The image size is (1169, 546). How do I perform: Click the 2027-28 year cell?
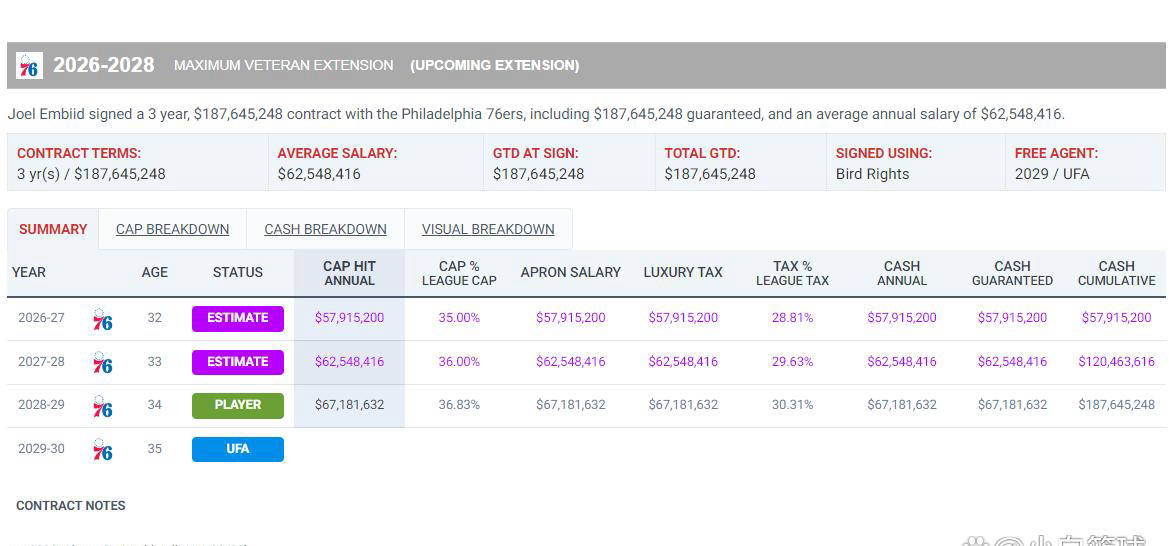(42, 362)
